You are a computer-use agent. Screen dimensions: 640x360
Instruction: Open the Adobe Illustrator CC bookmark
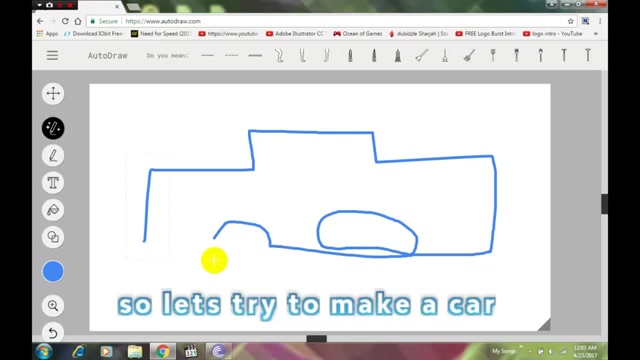coord(296,34)
